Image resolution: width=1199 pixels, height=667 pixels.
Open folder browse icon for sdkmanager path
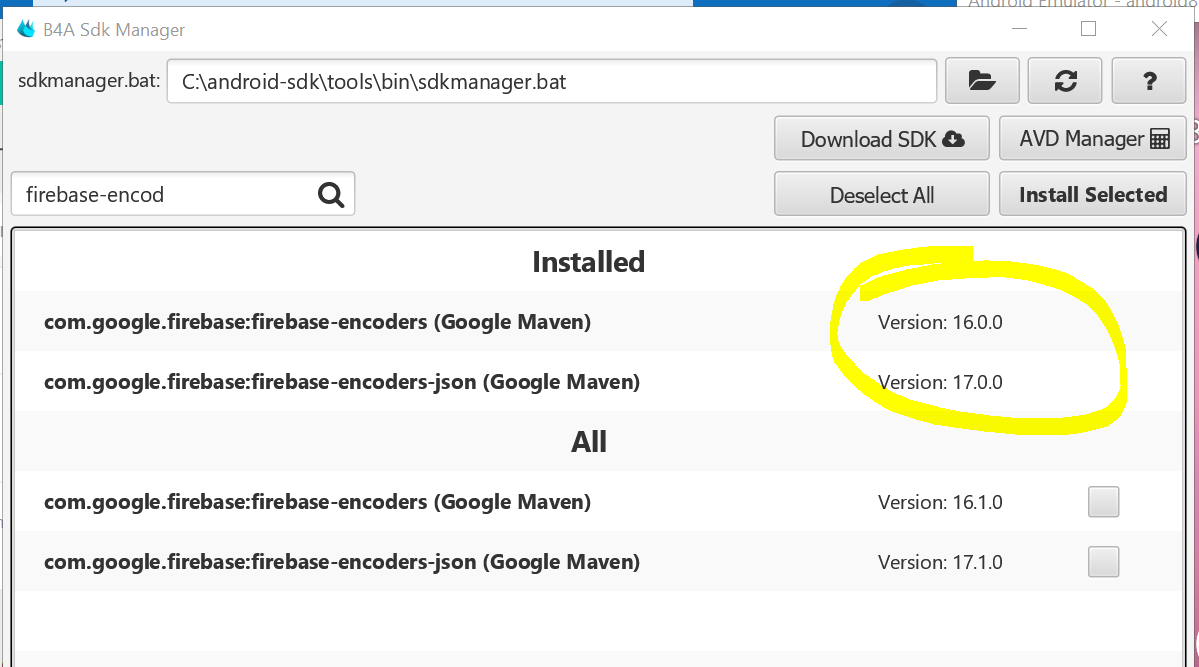point(982,81)
